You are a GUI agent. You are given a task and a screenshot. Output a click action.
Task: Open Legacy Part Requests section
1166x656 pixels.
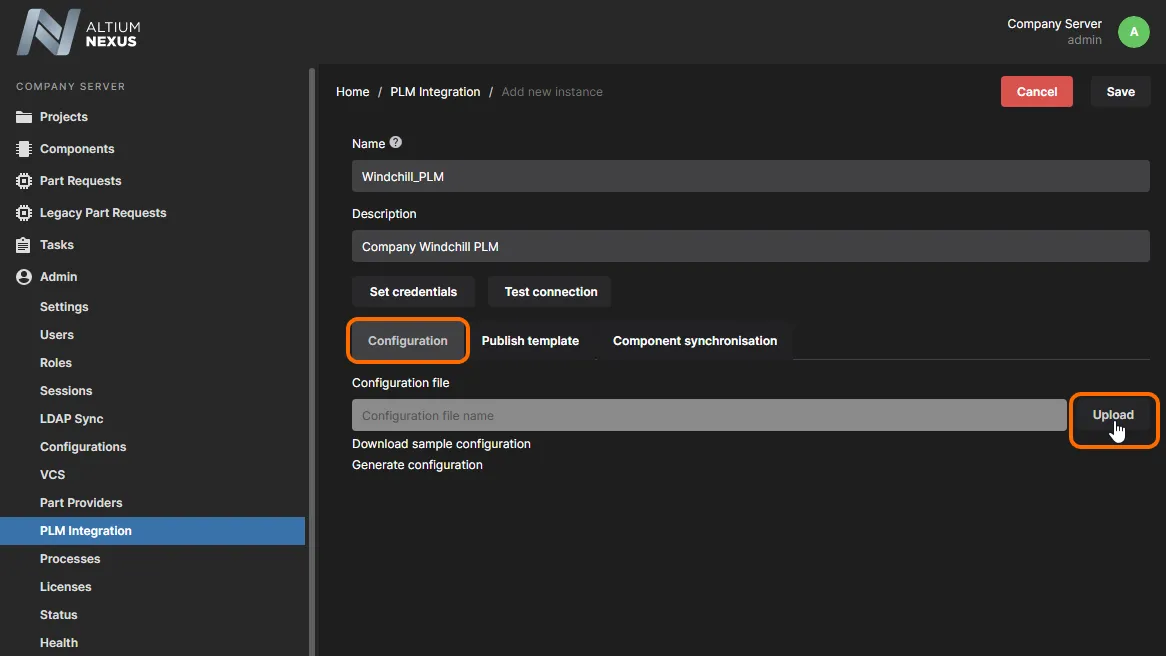pos(103,213)
